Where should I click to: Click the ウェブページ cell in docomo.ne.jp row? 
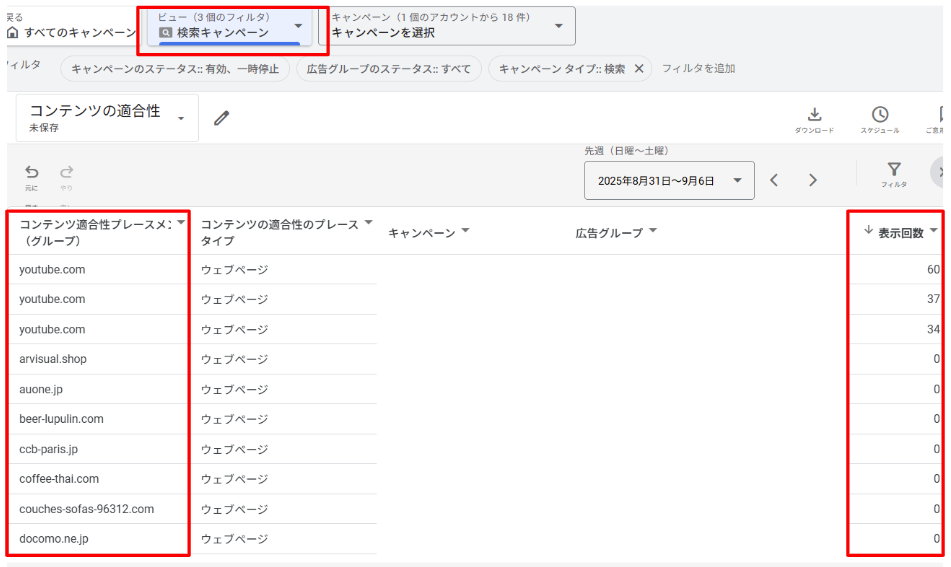click(234, 538)
